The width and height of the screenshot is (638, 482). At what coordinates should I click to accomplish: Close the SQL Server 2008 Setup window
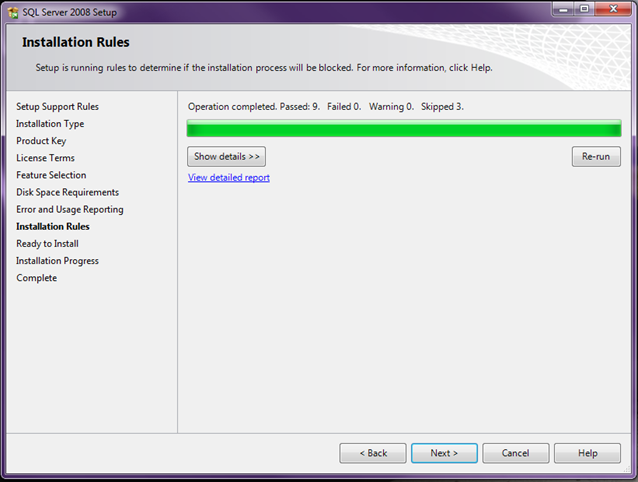tap(614, 9)
